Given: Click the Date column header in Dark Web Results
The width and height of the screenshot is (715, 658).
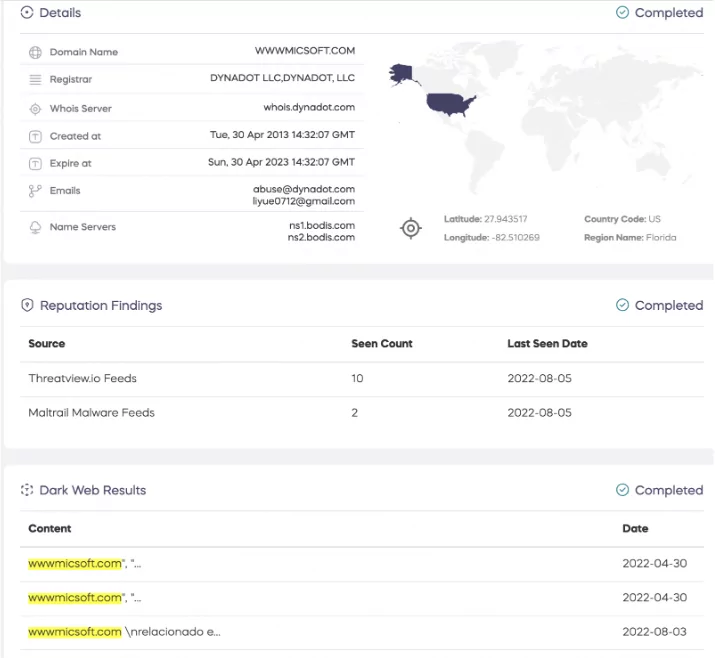Looking at the screenshot, I should [635, 528].
